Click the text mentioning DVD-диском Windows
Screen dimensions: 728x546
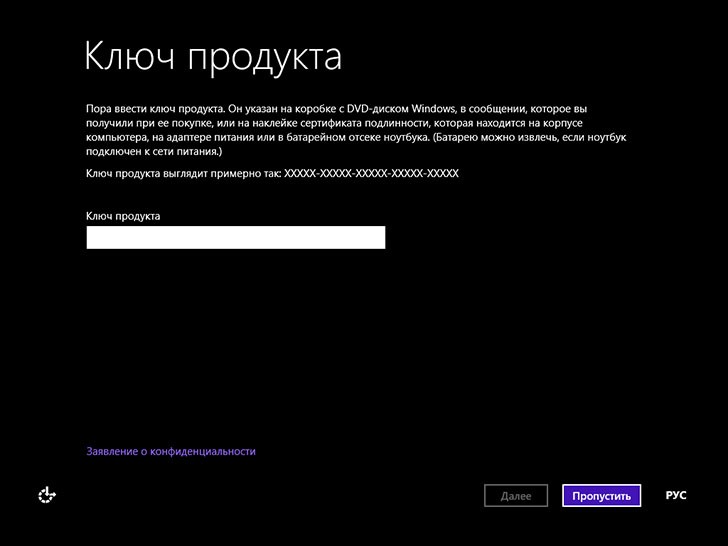(400, 105)
